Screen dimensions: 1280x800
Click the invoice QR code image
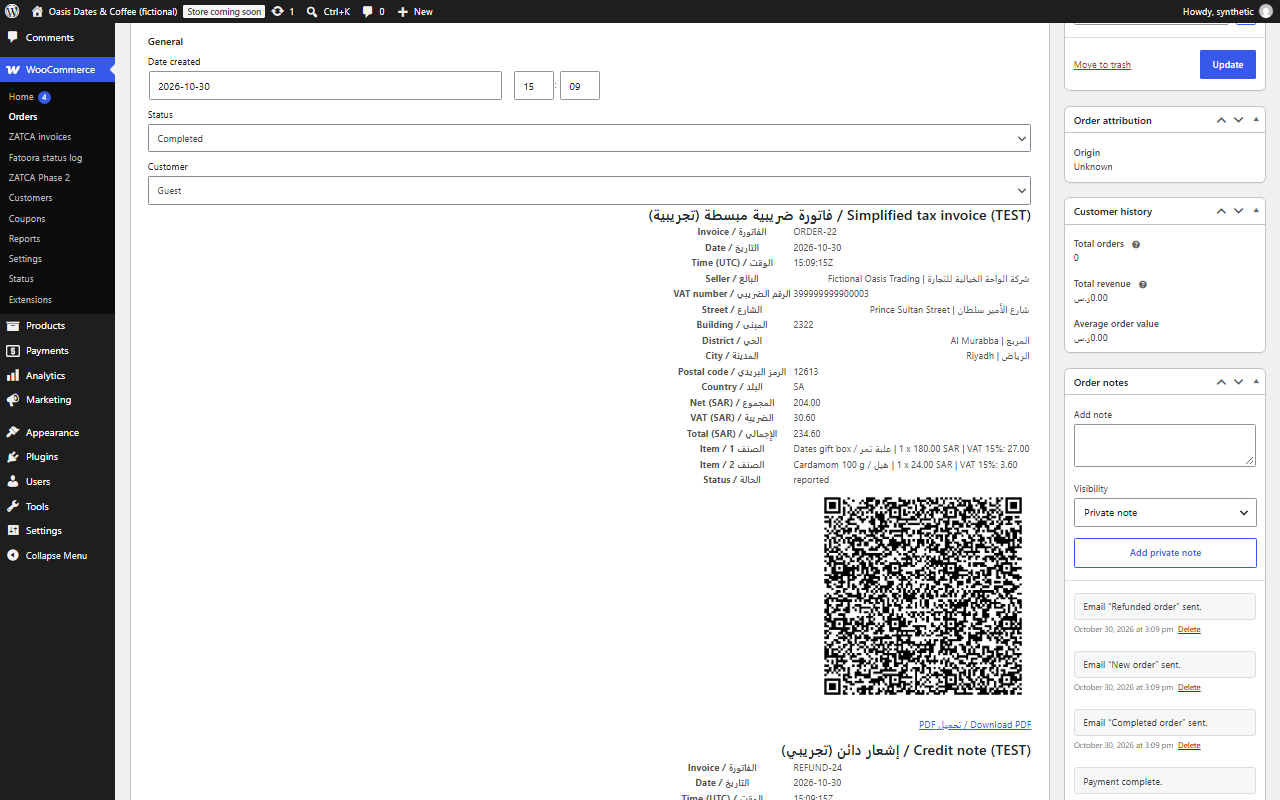click(x=923, y=596)
